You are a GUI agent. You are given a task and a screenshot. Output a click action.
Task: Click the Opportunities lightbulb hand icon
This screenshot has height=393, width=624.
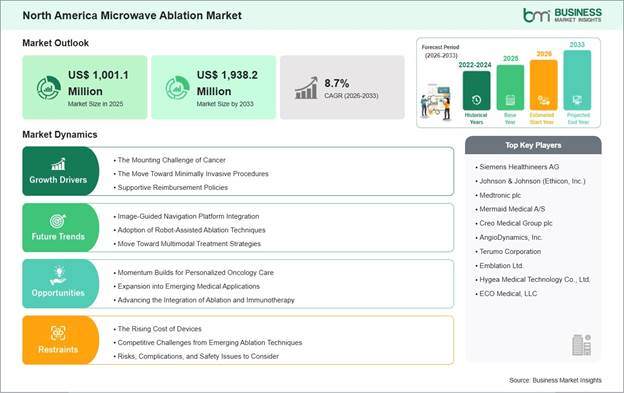tap(58, 276)
